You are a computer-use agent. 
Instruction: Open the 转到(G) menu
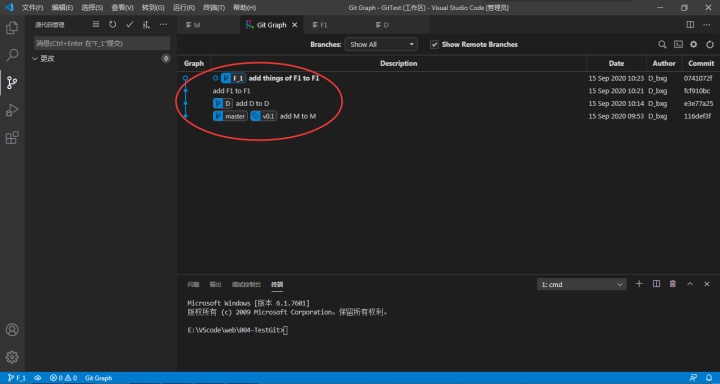pos(153,8)
